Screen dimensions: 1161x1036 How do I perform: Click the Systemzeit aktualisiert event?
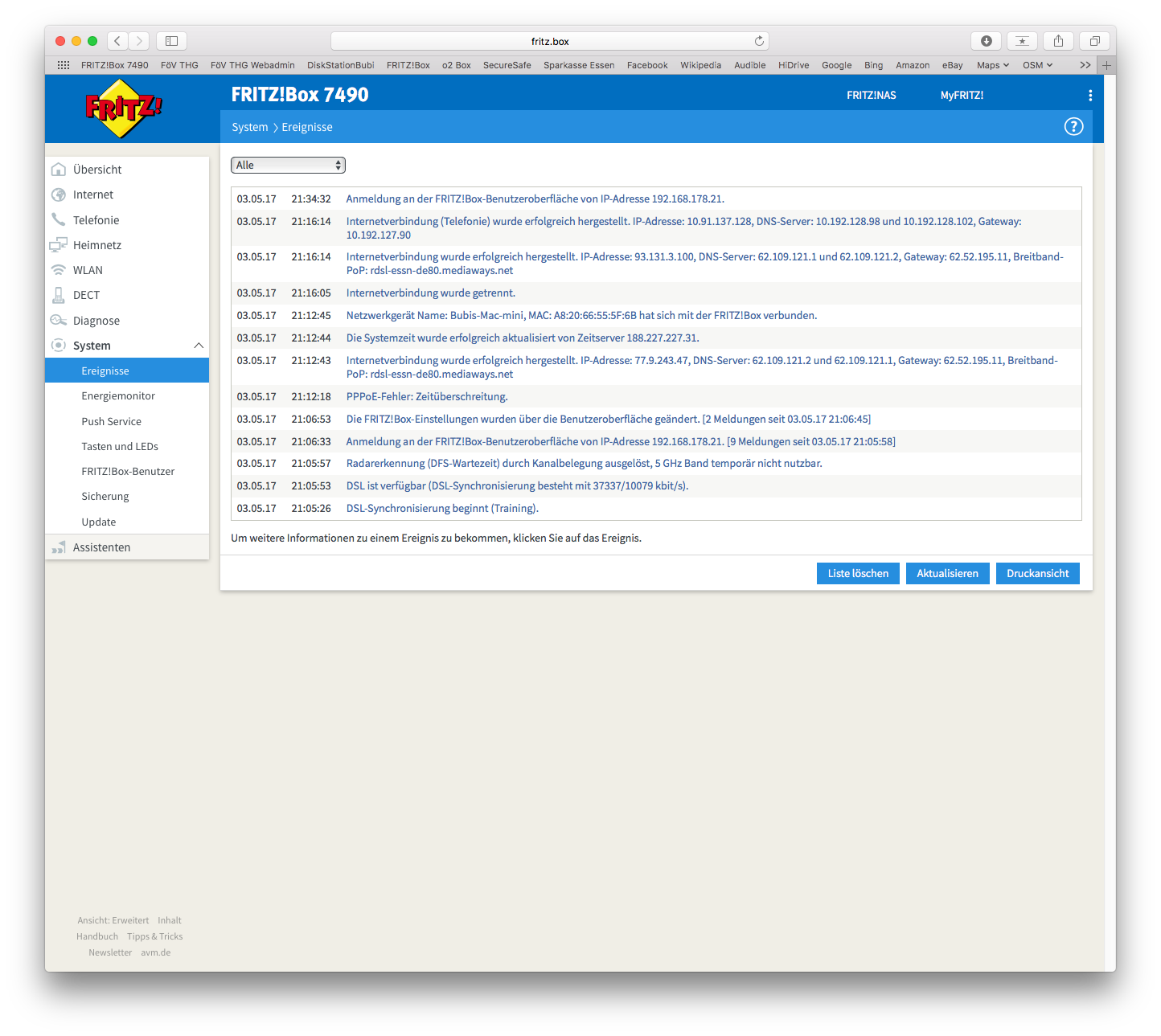pos(523,338)
